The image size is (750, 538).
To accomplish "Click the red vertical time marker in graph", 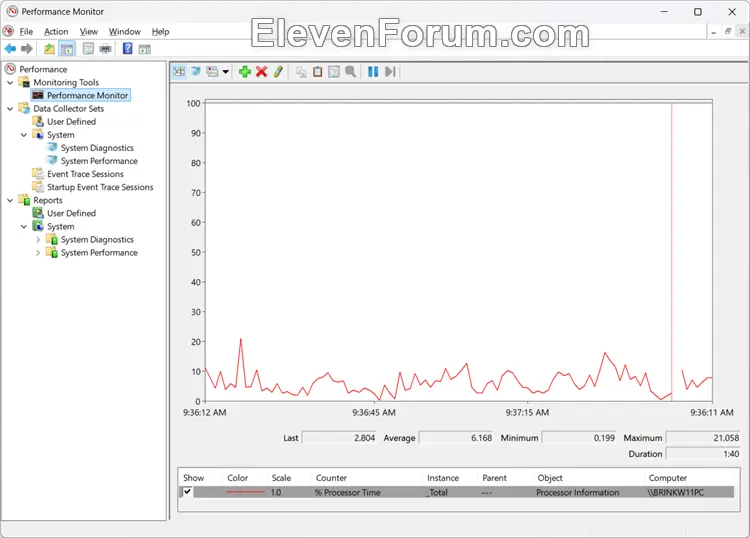I will point(671,252).
